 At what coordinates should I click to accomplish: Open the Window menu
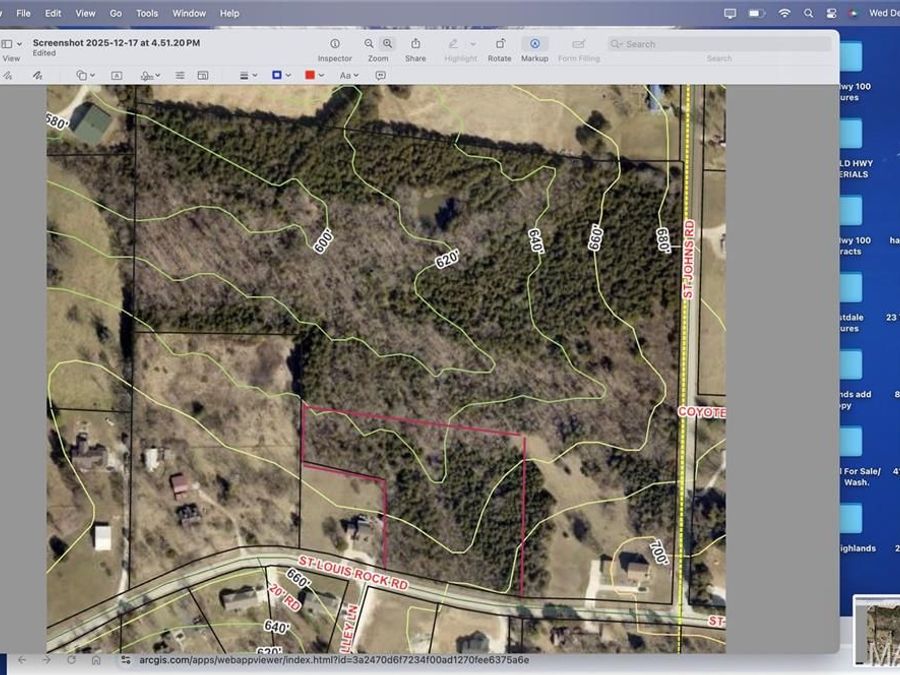click(x=189, y=13)
